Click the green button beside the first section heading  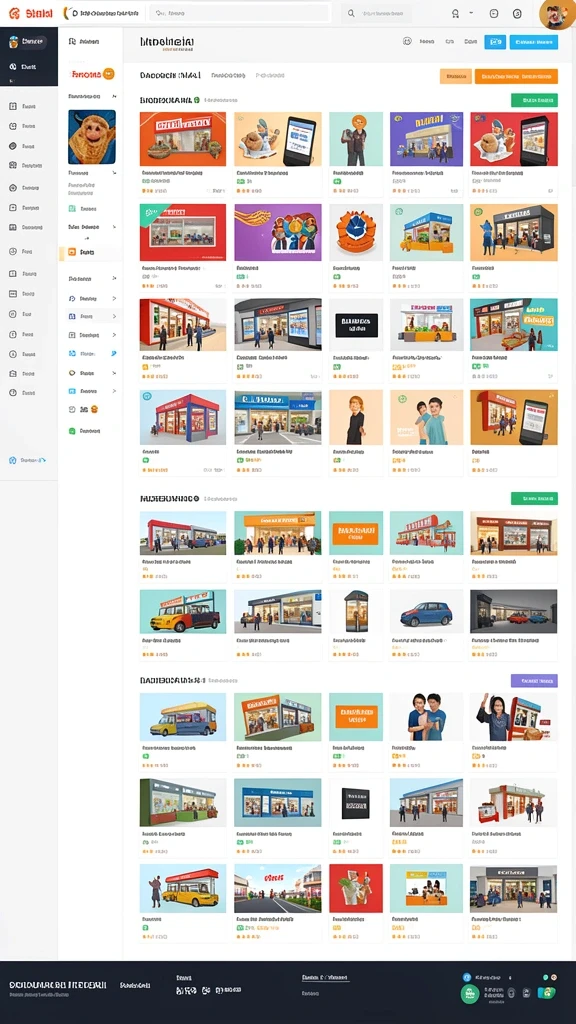pyautogui.click(x=534, y=100)
